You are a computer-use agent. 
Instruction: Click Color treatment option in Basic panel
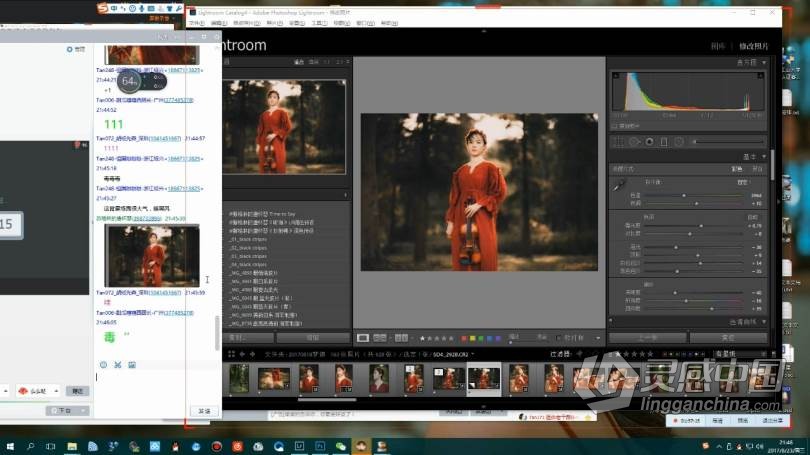tap(737, 169)
